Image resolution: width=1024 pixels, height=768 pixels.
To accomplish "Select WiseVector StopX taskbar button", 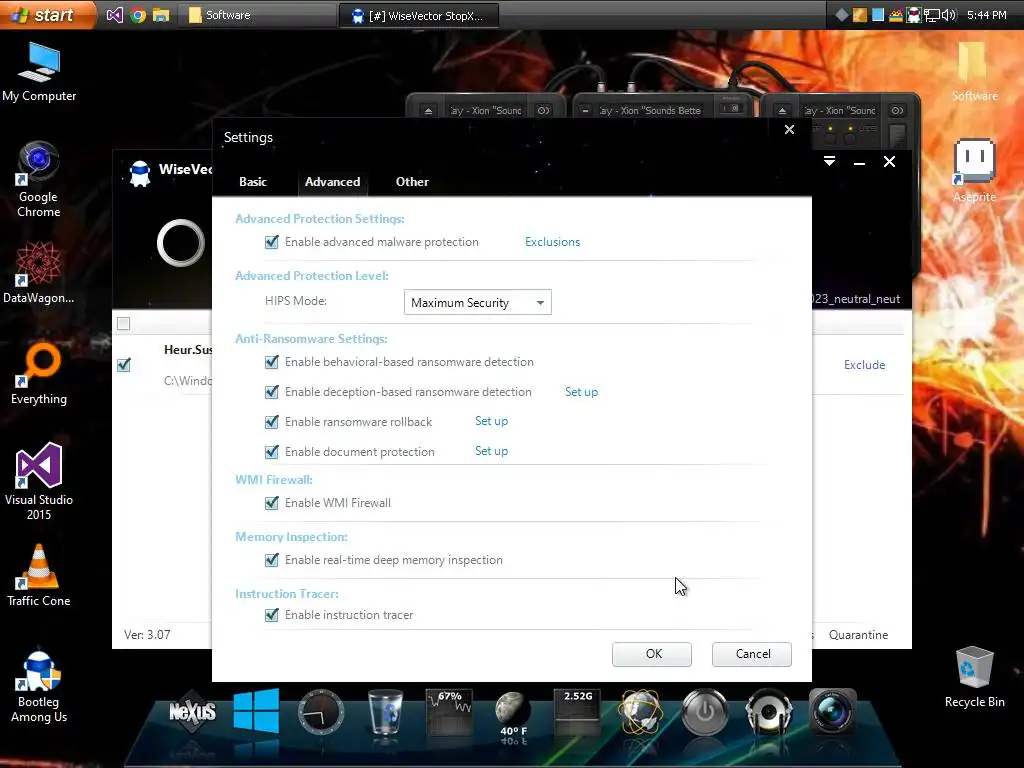I will [x=419, y=15].
